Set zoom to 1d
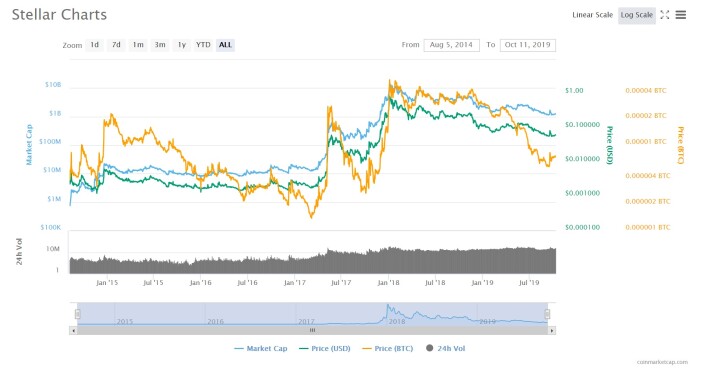Image resolution: width=710 pixels, height=377 pixels. [x=94, y=45]
